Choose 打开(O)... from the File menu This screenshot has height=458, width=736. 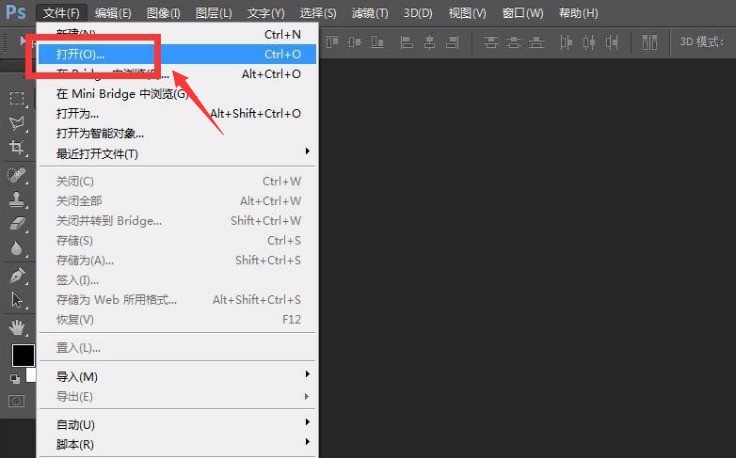[177, 54]
